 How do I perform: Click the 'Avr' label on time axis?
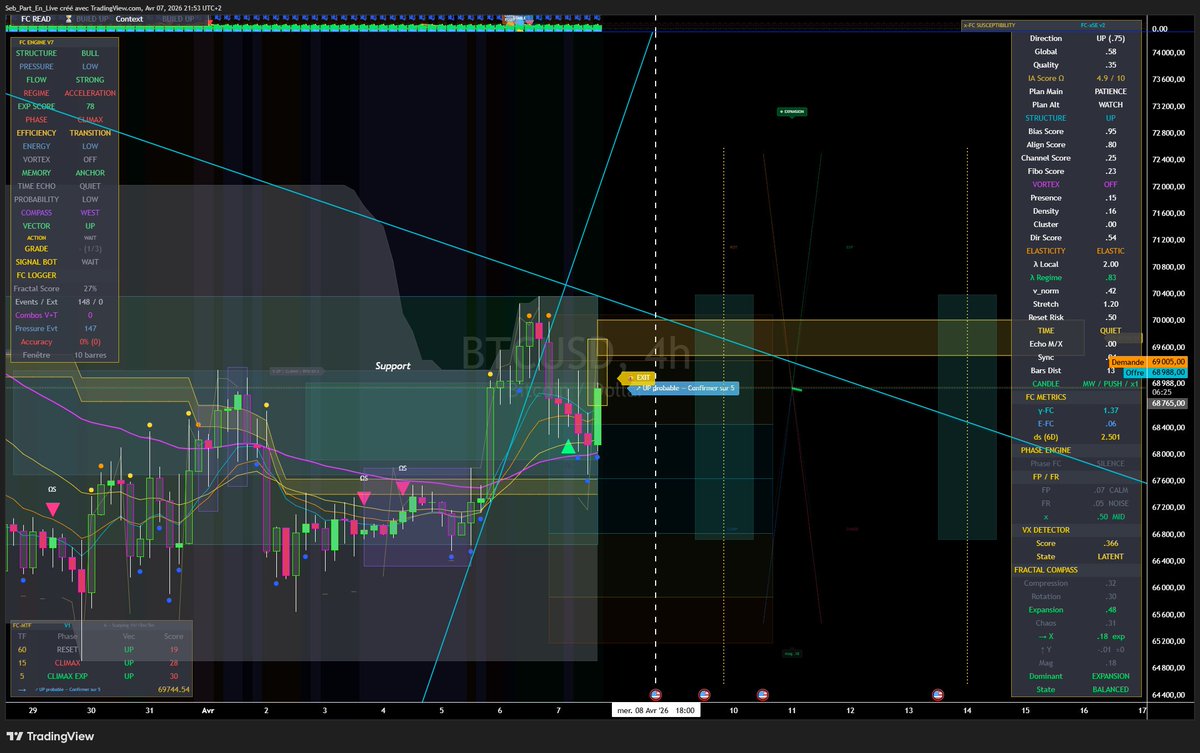[x=209, y=710]
